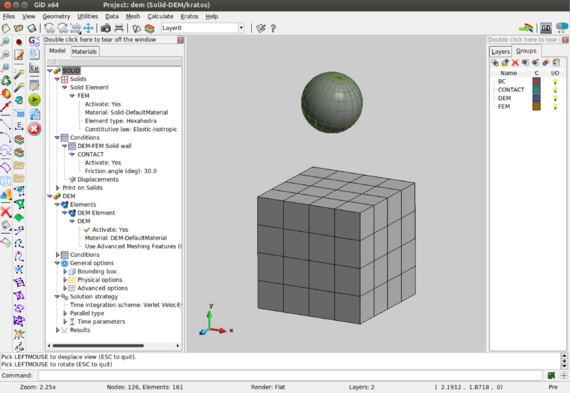This screenshot has width=570, height=393.
Task: Open the Geometry menu
Action: 56,16
